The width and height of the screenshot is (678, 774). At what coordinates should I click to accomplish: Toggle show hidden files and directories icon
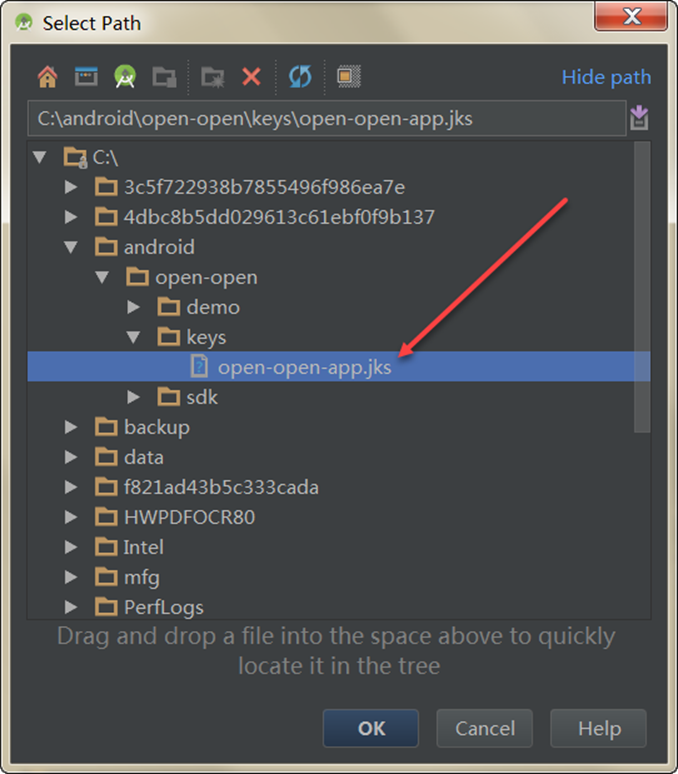click(349, 77)
